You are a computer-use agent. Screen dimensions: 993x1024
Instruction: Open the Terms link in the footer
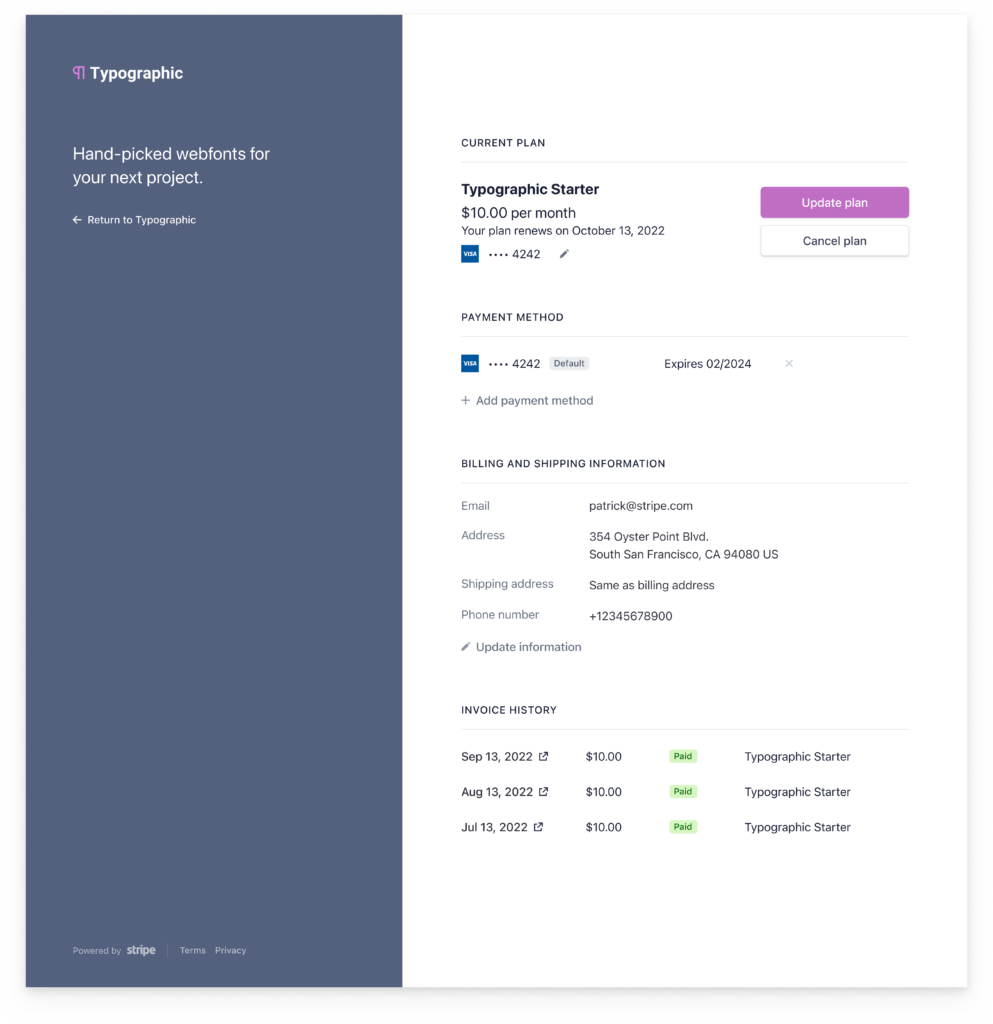193,950
